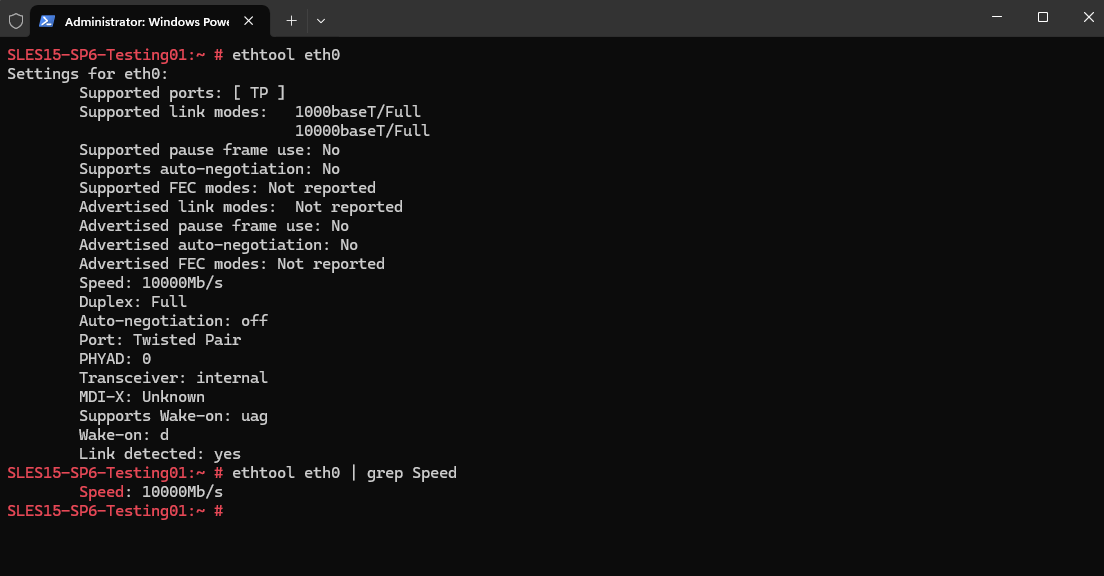Click the "Settings for eth0:" line
This screenshot has width=1104, height=576.
(x=88, y=74)
